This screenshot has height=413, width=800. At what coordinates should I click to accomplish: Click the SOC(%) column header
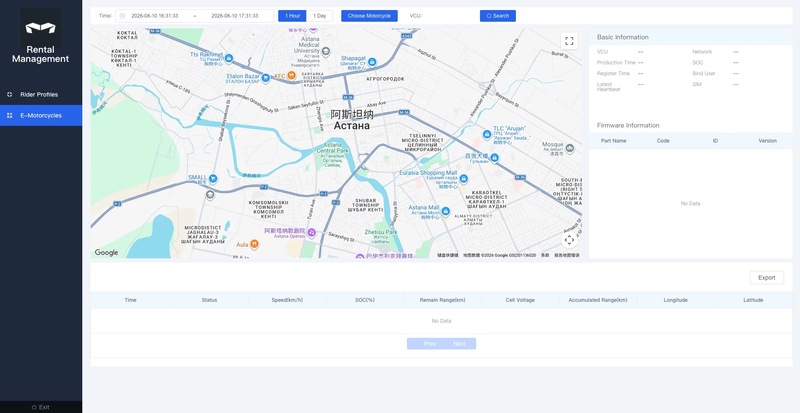tap(365, 300)
